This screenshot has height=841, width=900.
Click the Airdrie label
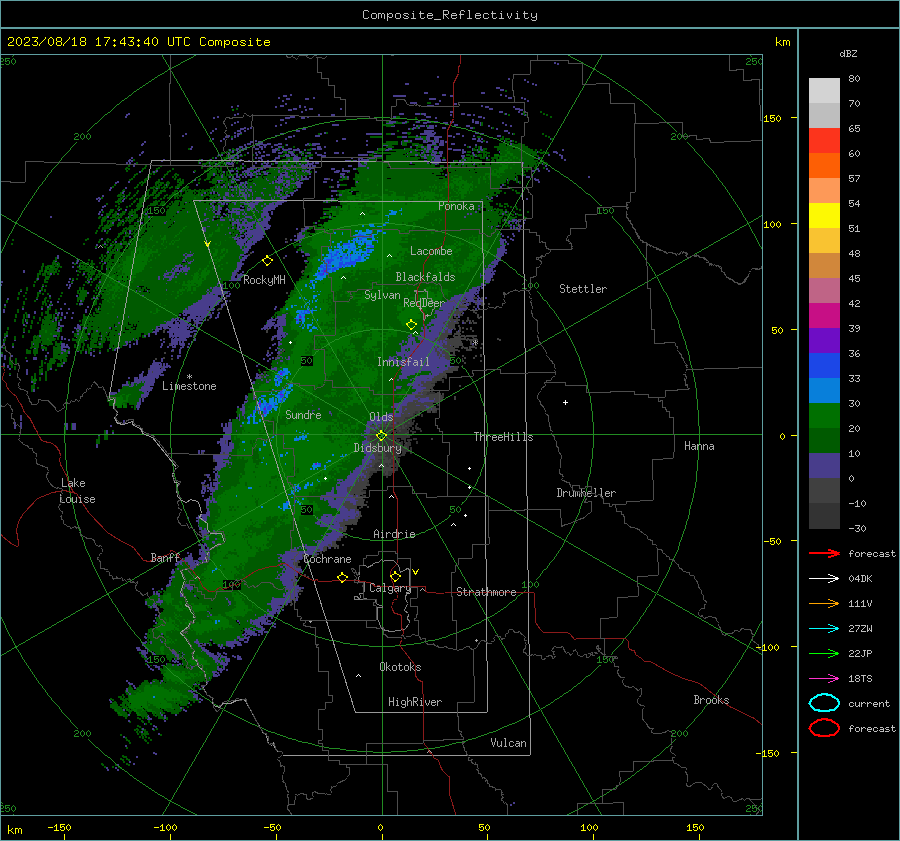[x=394, y=534]
